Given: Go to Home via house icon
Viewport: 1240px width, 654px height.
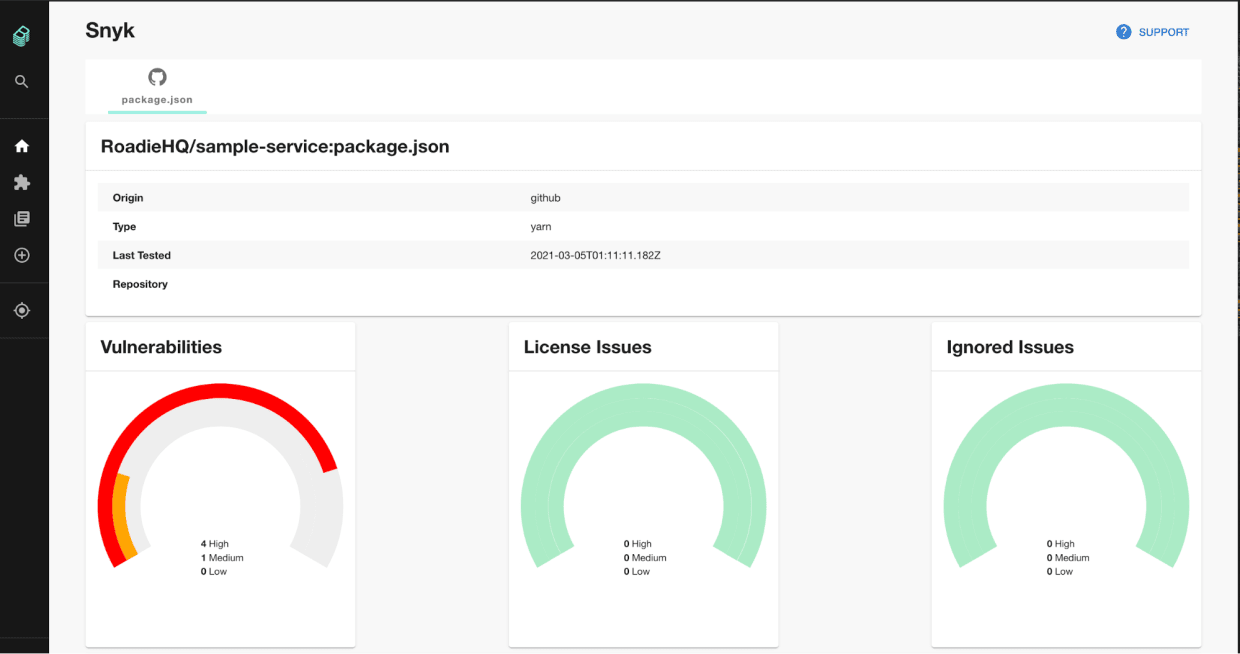Looking at the screenshot, I should click(22, 146).
